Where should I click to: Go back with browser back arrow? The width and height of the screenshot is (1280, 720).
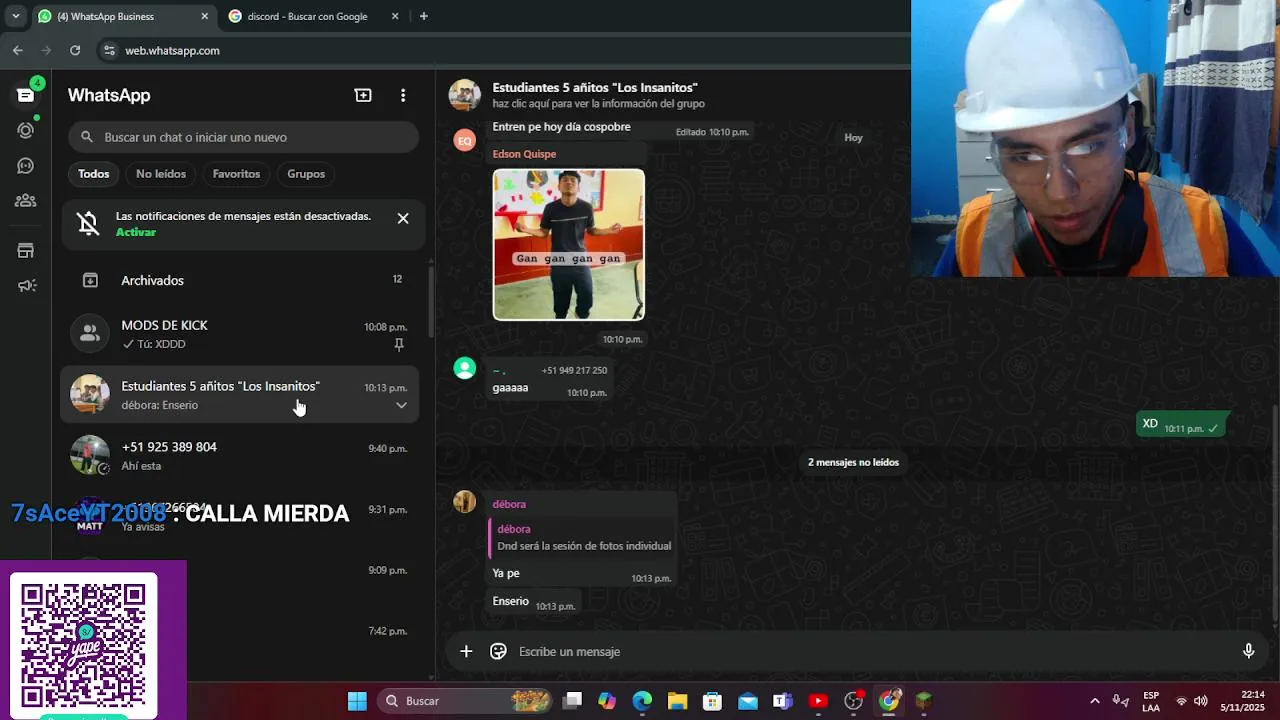pos(18,50)
